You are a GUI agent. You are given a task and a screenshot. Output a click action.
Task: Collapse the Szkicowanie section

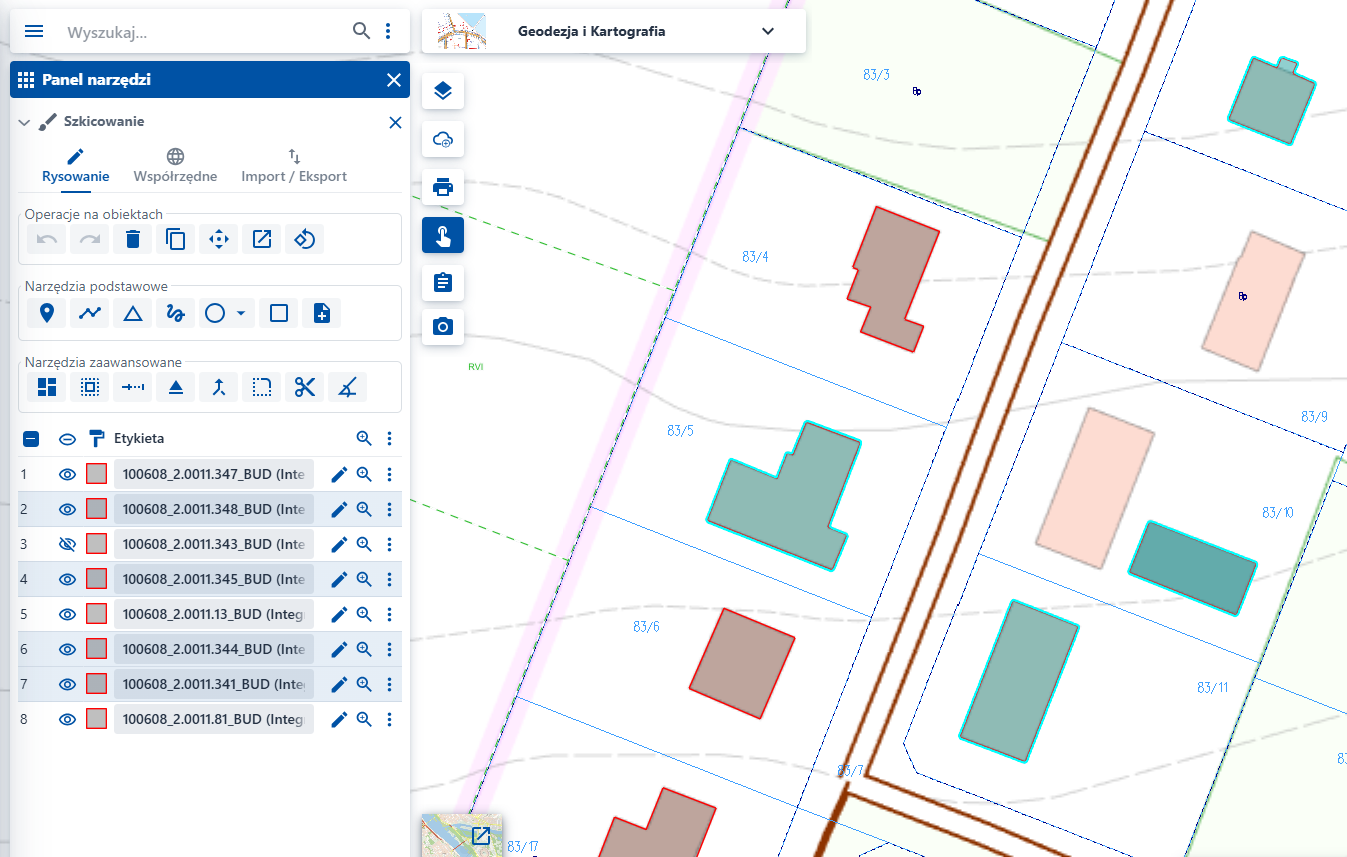pos(25,122)
